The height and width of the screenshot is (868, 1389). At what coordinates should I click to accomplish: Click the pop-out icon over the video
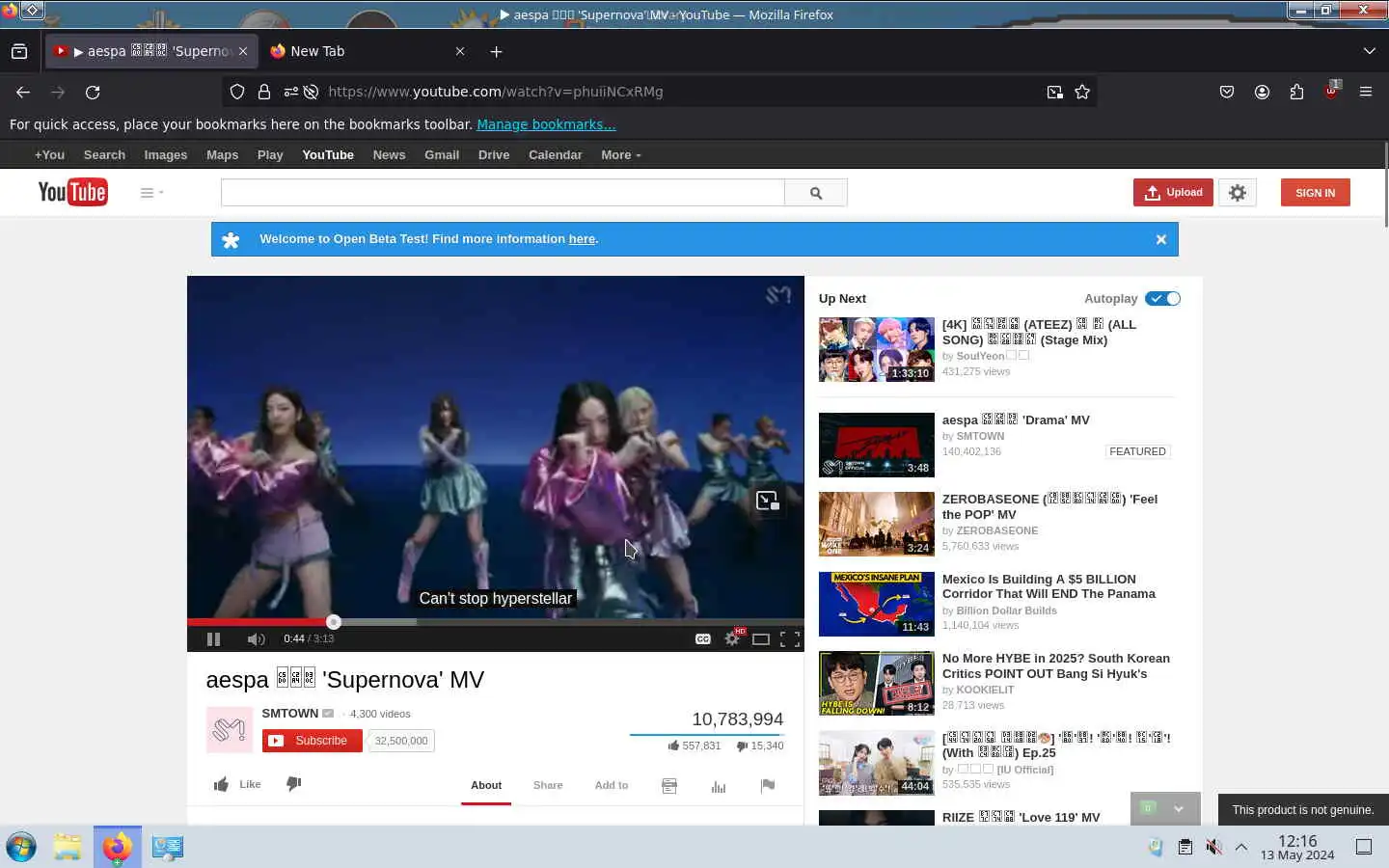click(768, 501)
